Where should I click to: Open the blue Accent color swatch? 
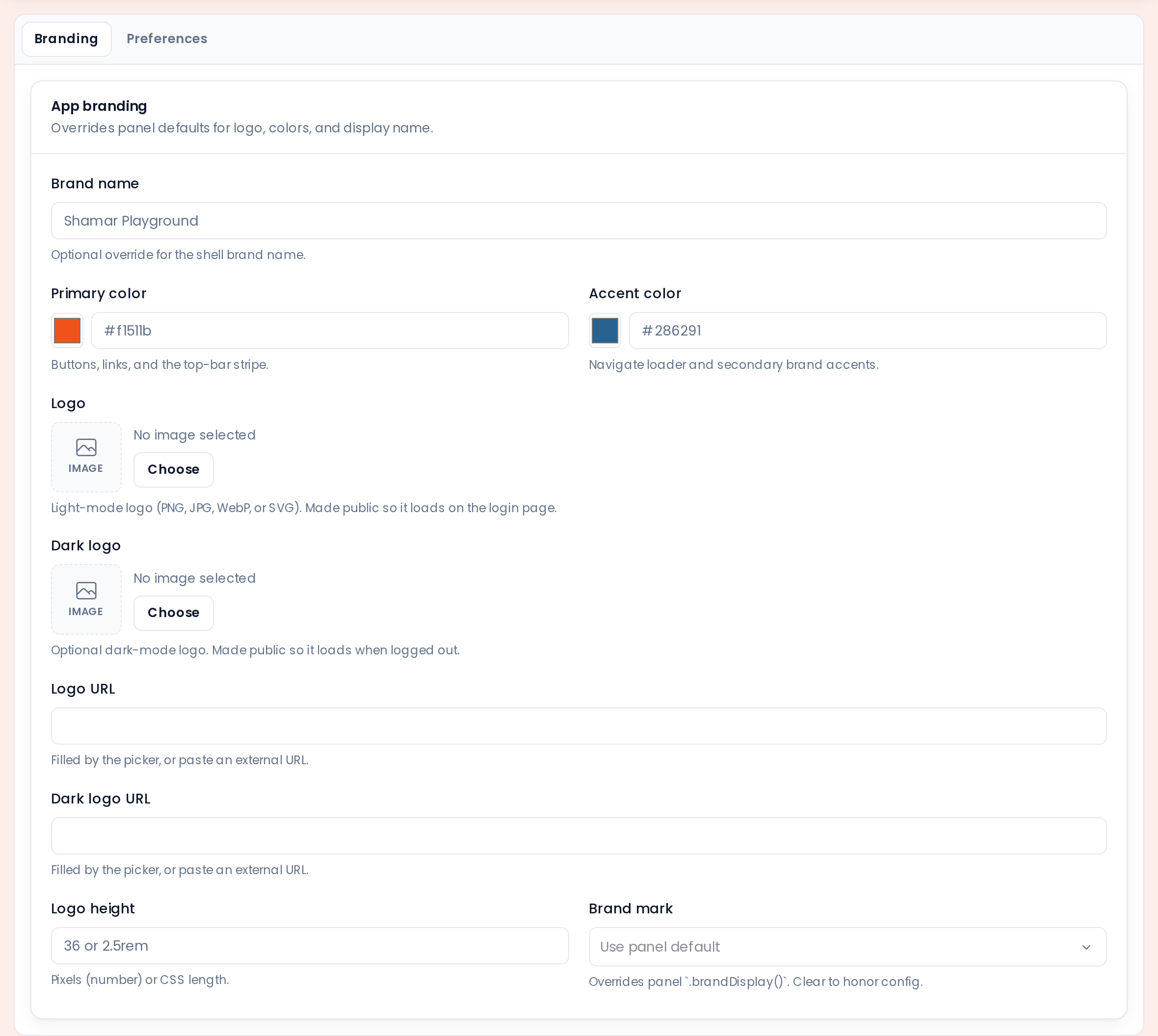[605, 331]
